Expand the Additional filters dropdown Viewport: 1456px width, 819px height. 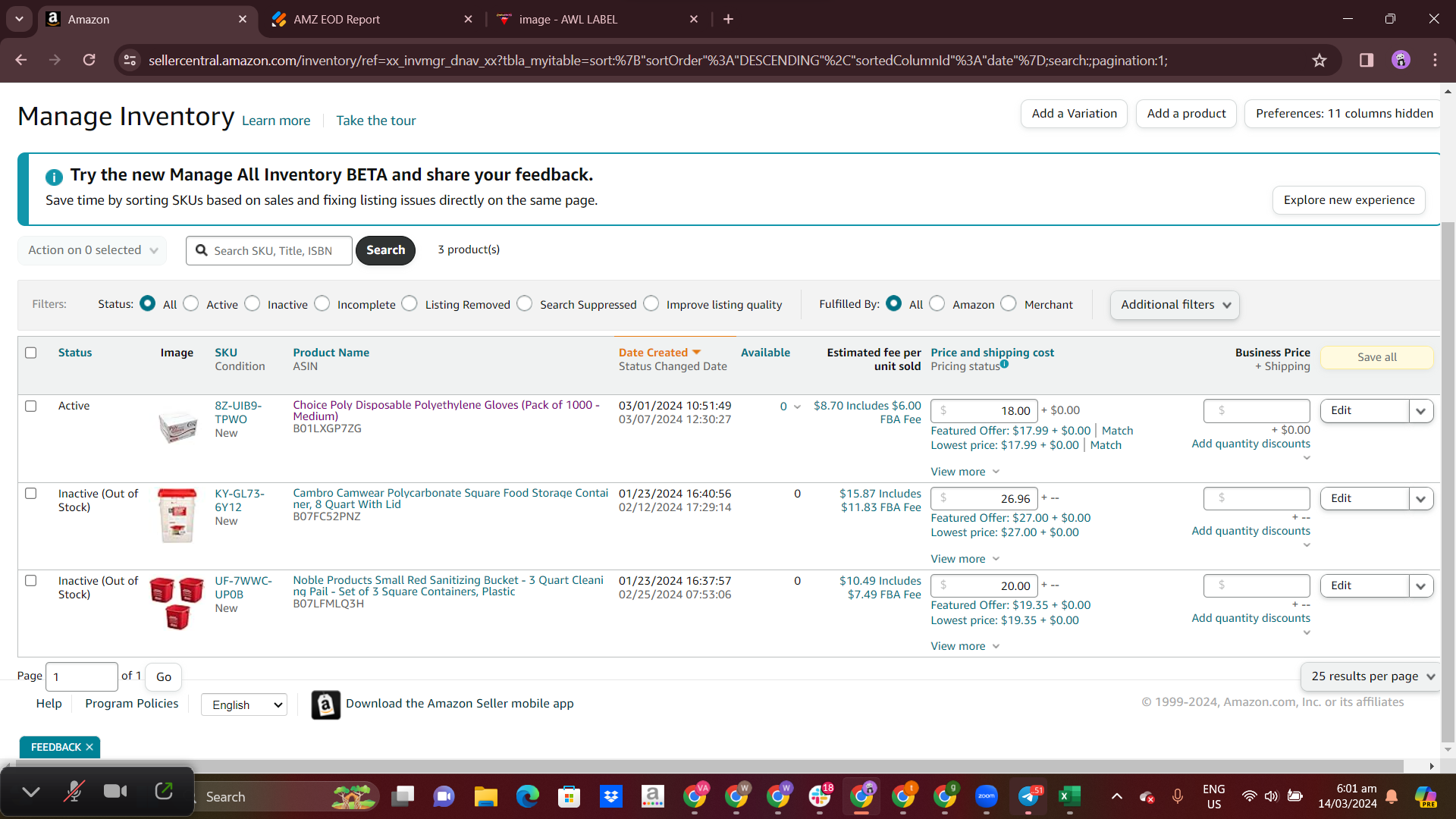(1175, 305)
